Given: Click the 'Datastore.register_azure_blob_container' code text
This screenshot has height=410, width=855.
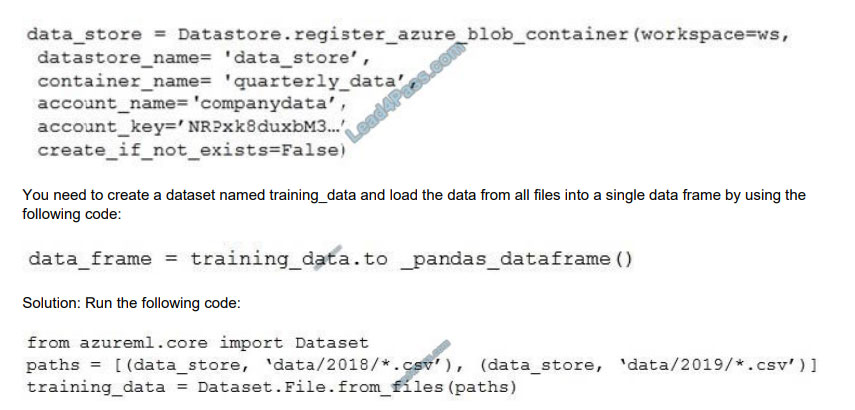Looking at the screenshot, I should 403,34.
